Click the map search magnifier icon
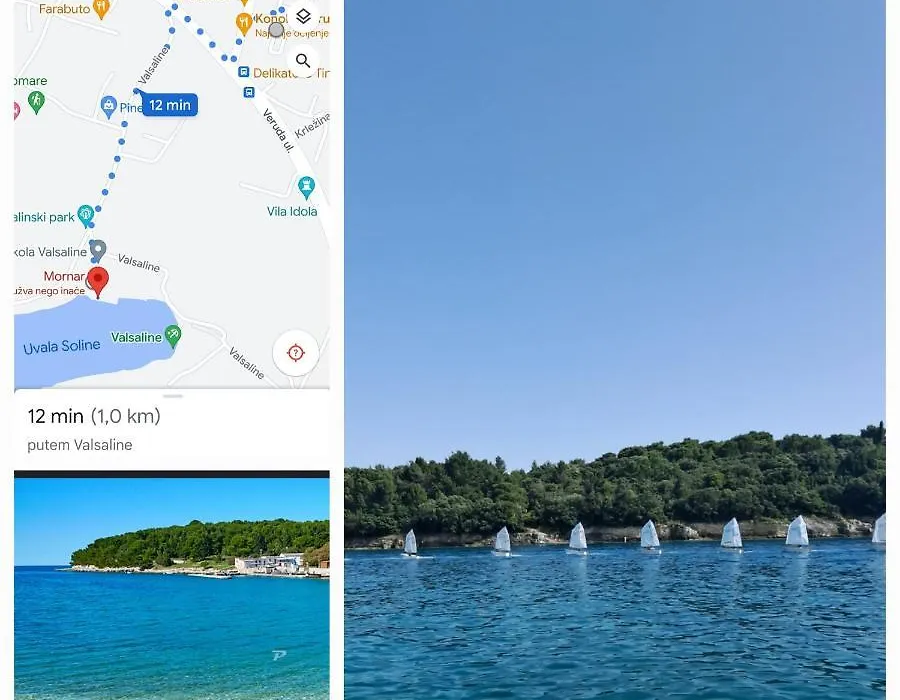 pos(303,61)
